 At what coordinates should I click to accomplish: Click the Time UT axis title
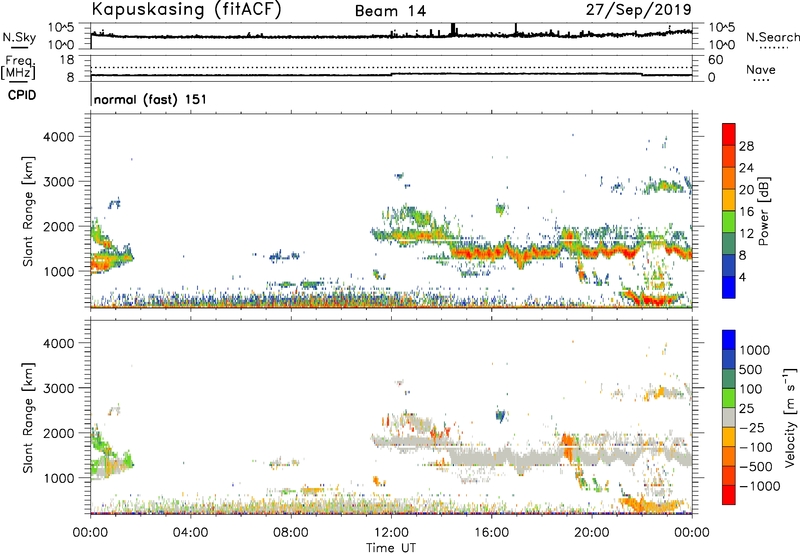tap(391, 548)
